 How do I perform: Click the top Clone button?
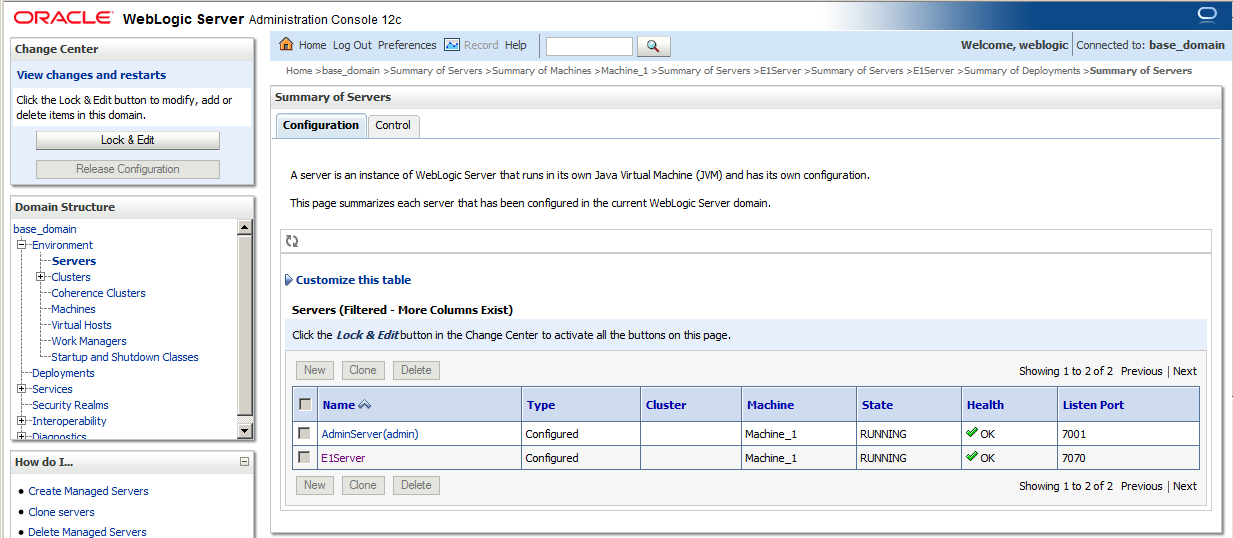[363, 370]
